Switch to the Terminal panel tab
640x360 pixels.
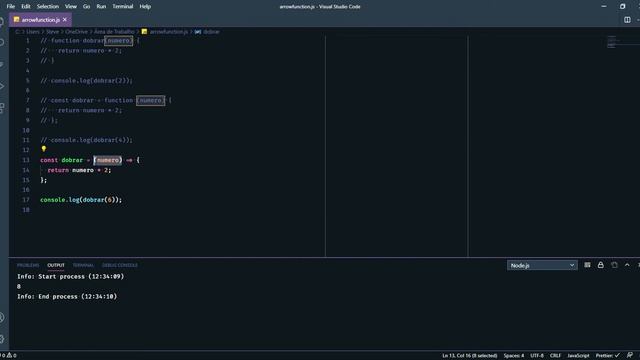[x=83, y=265]
